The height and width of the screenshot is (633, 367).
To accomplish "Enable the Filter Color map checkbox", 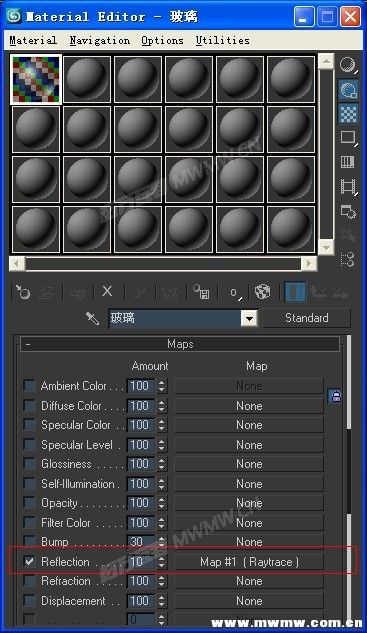I will (29, 522).
